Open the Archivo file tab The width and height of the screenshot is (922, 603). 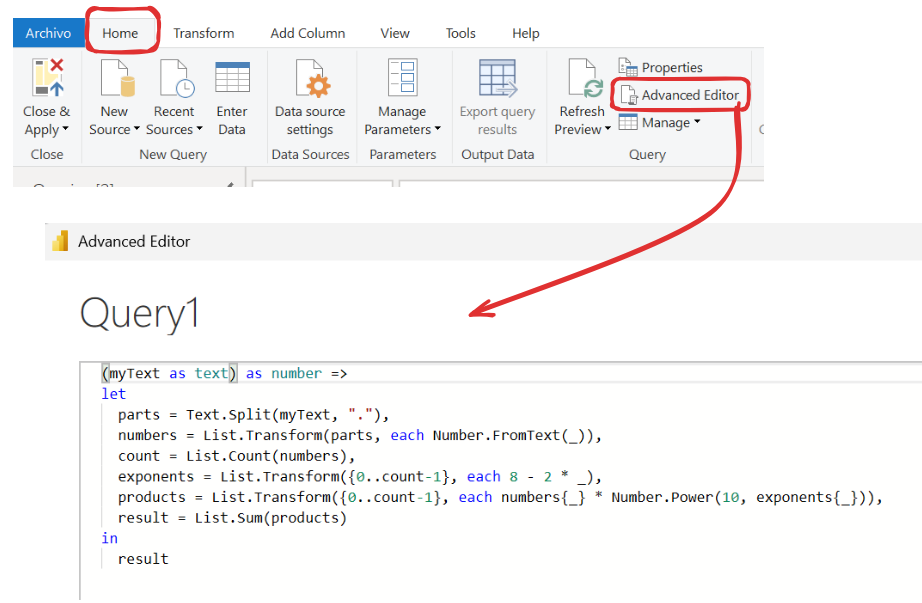[48, 33]
